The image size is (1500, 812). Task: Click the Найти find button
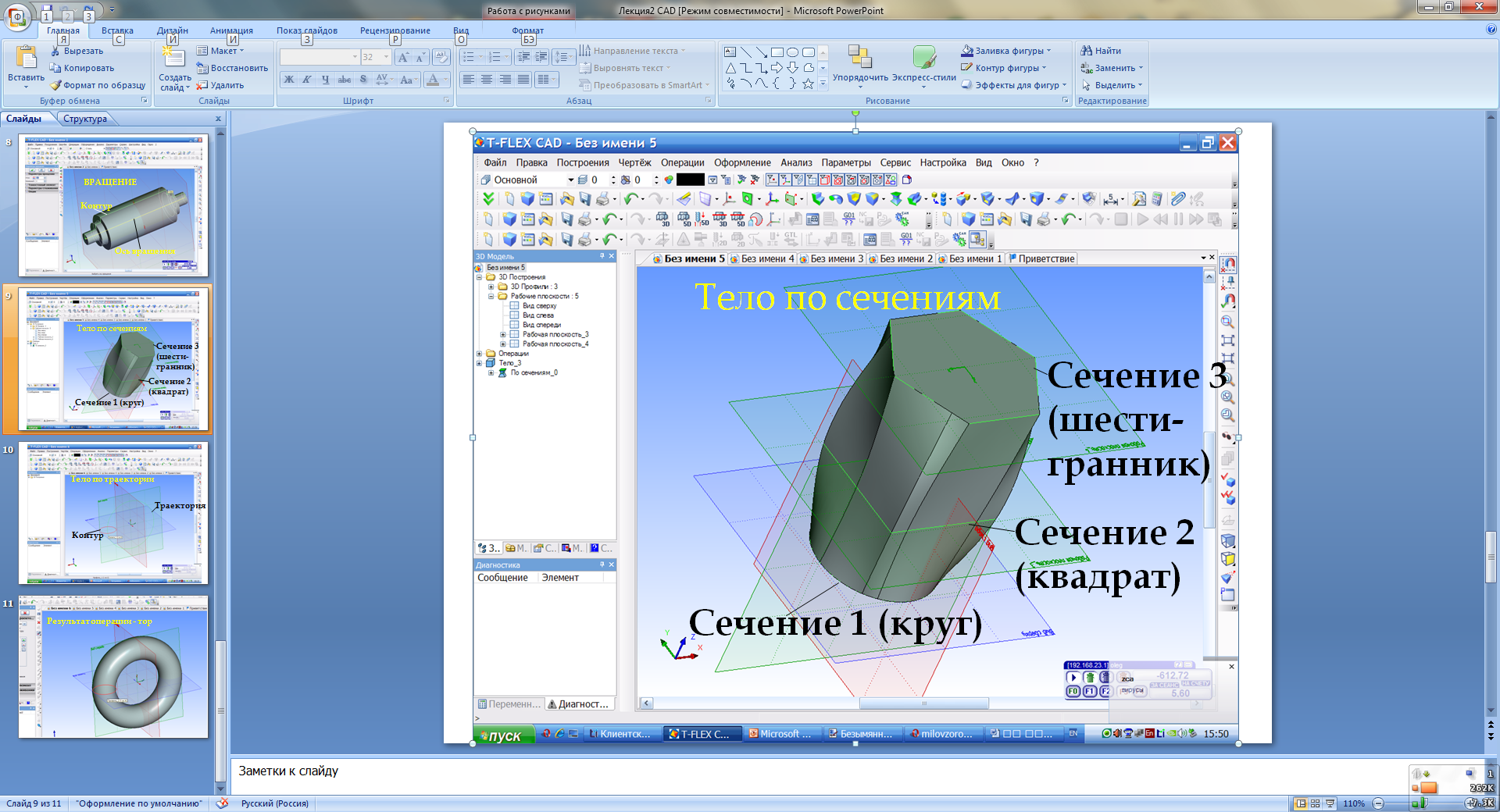click(1101, 51)
